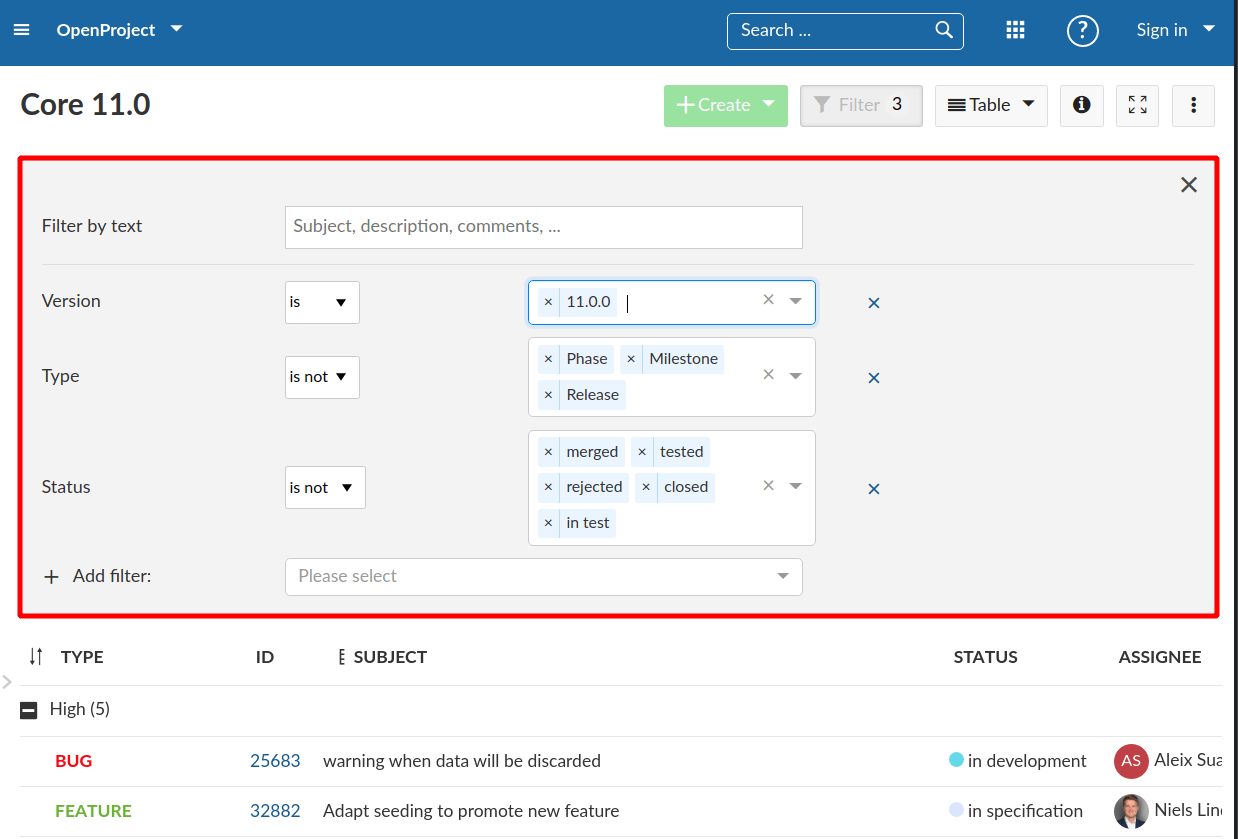Open the more options three-dot menu
This screenshot has height=839, width=1238.
point(1193,105)
